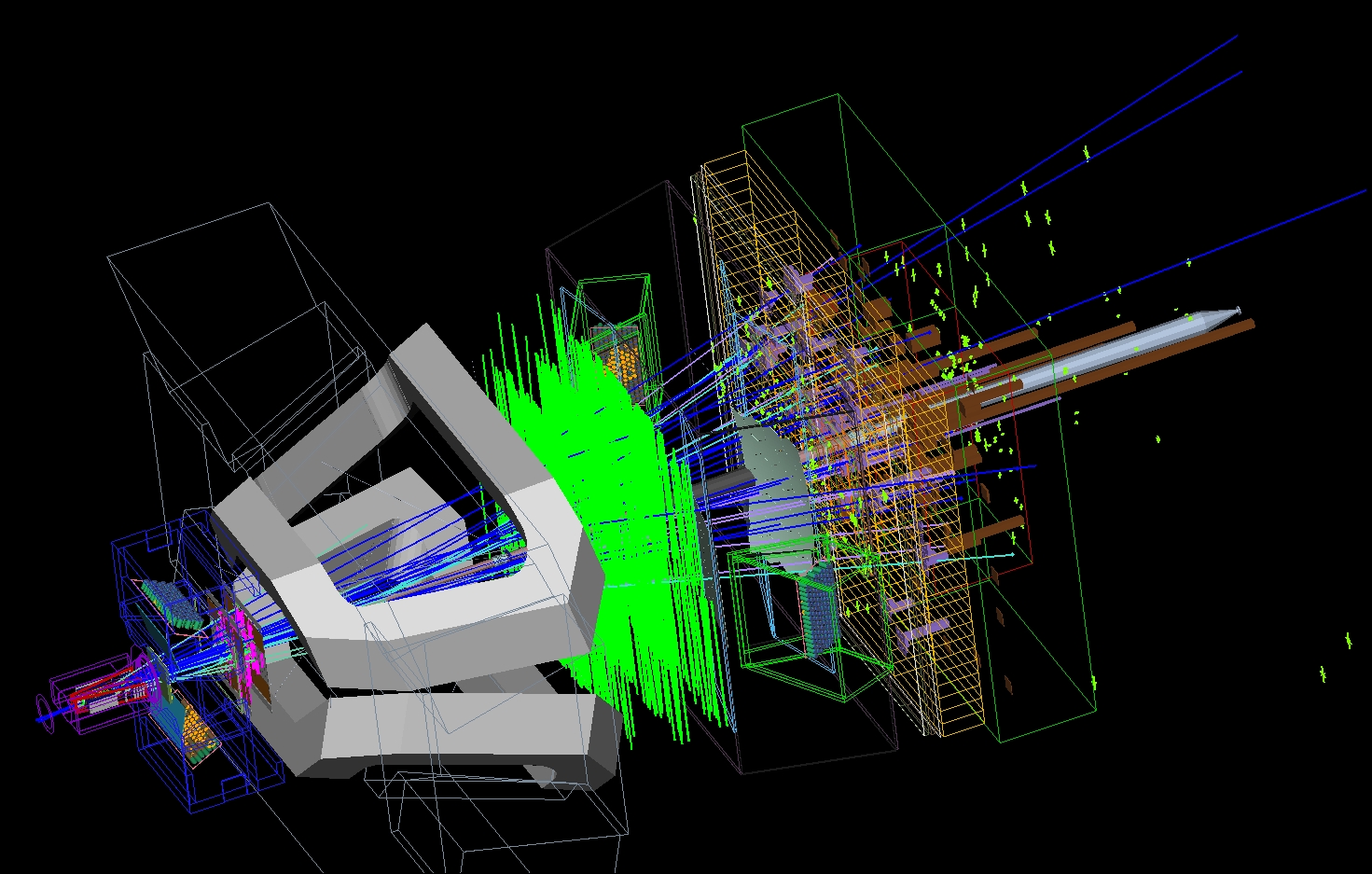Select the cyan track endpoint right of center
The height and width of the screenshot is (874, 1372).
[1012, 556]
